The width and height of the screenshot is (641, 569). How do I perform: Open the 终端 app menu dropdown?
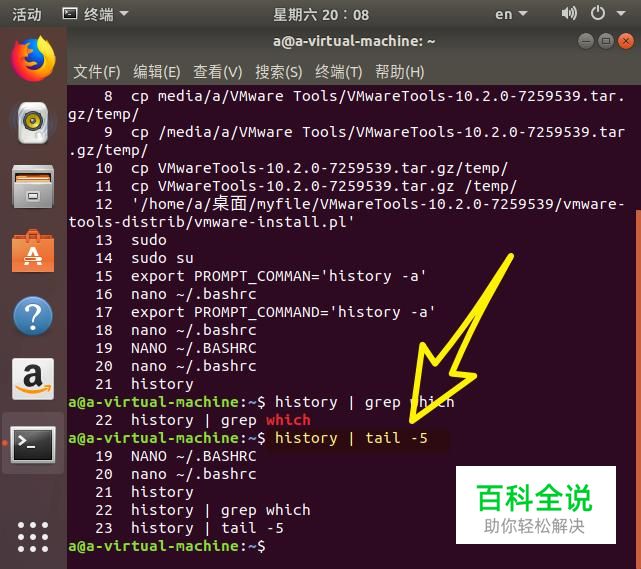[95, 14]
